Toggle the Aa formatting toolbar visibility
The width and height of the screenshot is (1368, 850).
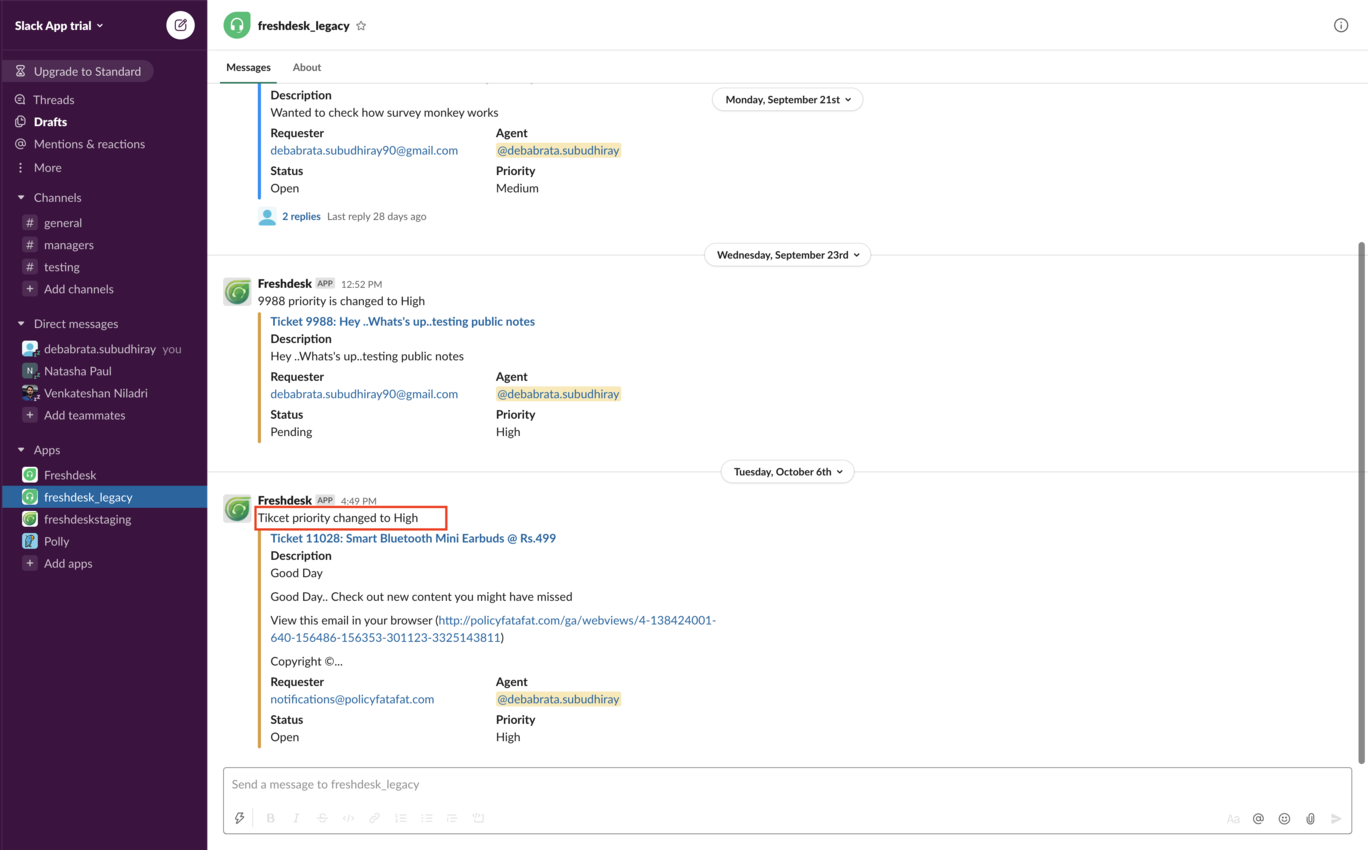(1232, 818)
